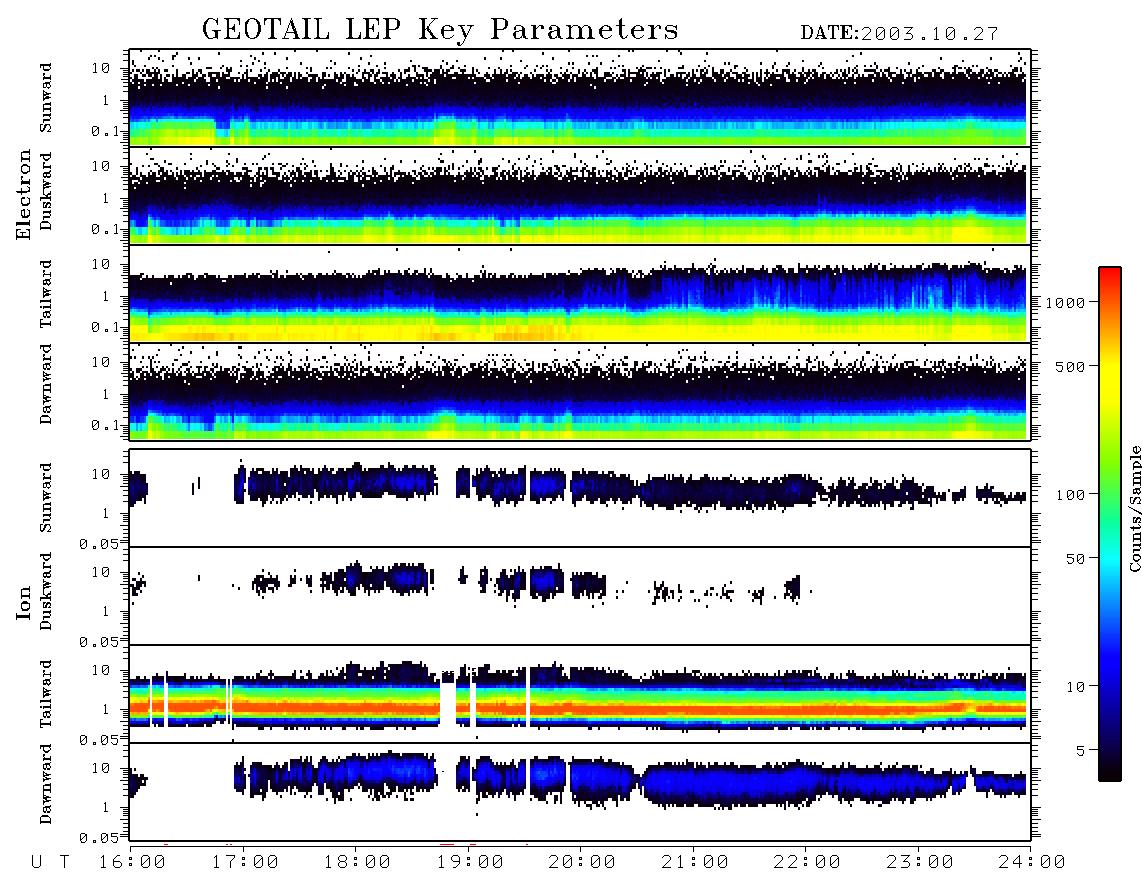Click the Ion 'Sunward' panel label
Image resolution: width=1142 pixels, height=880 pixels.
[x=46, y=497]
